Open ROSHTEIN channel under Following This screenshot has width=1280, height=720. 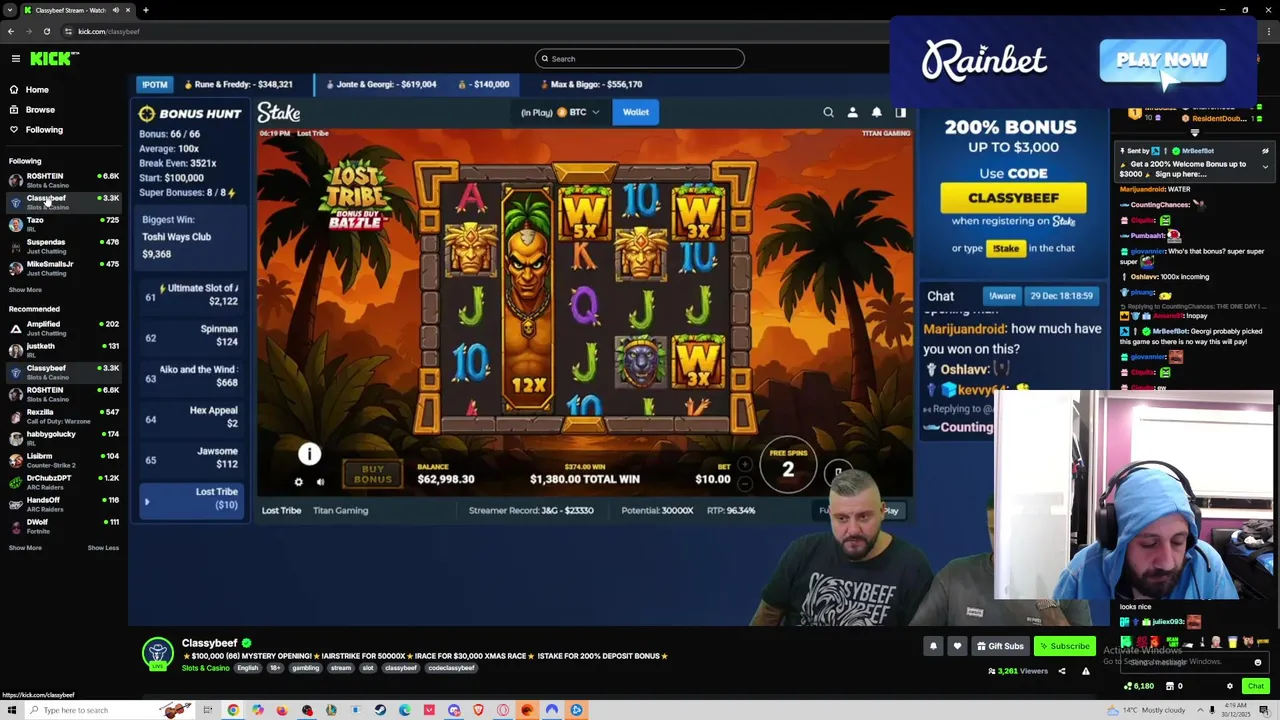click(64, 180)
